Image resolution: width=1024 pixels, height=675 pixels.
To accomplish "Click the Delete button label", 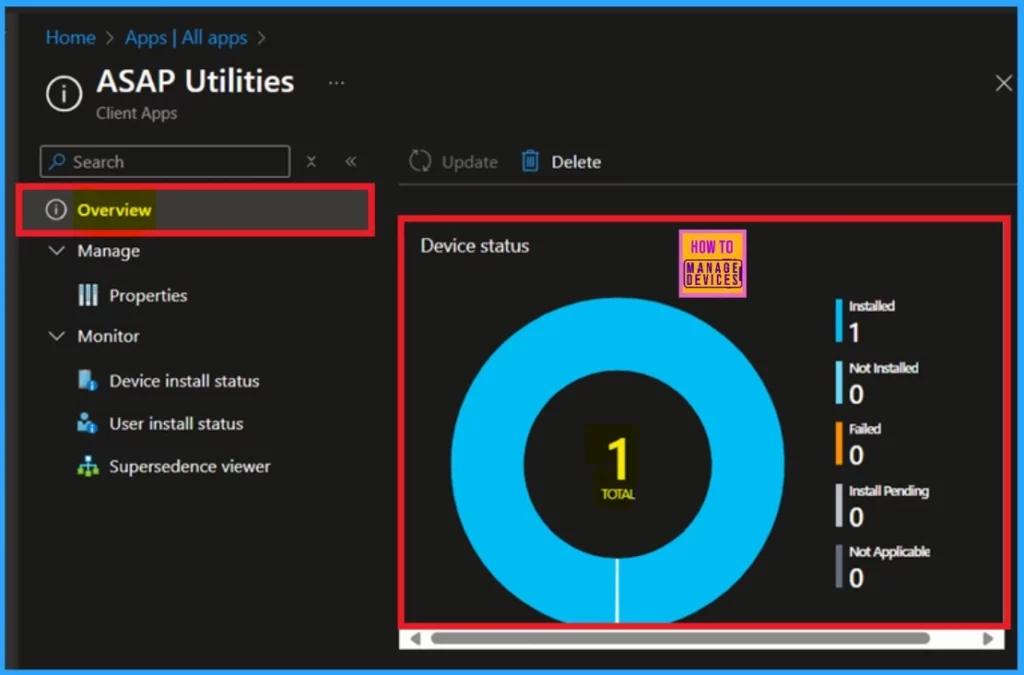I will (x=576, y=162).
